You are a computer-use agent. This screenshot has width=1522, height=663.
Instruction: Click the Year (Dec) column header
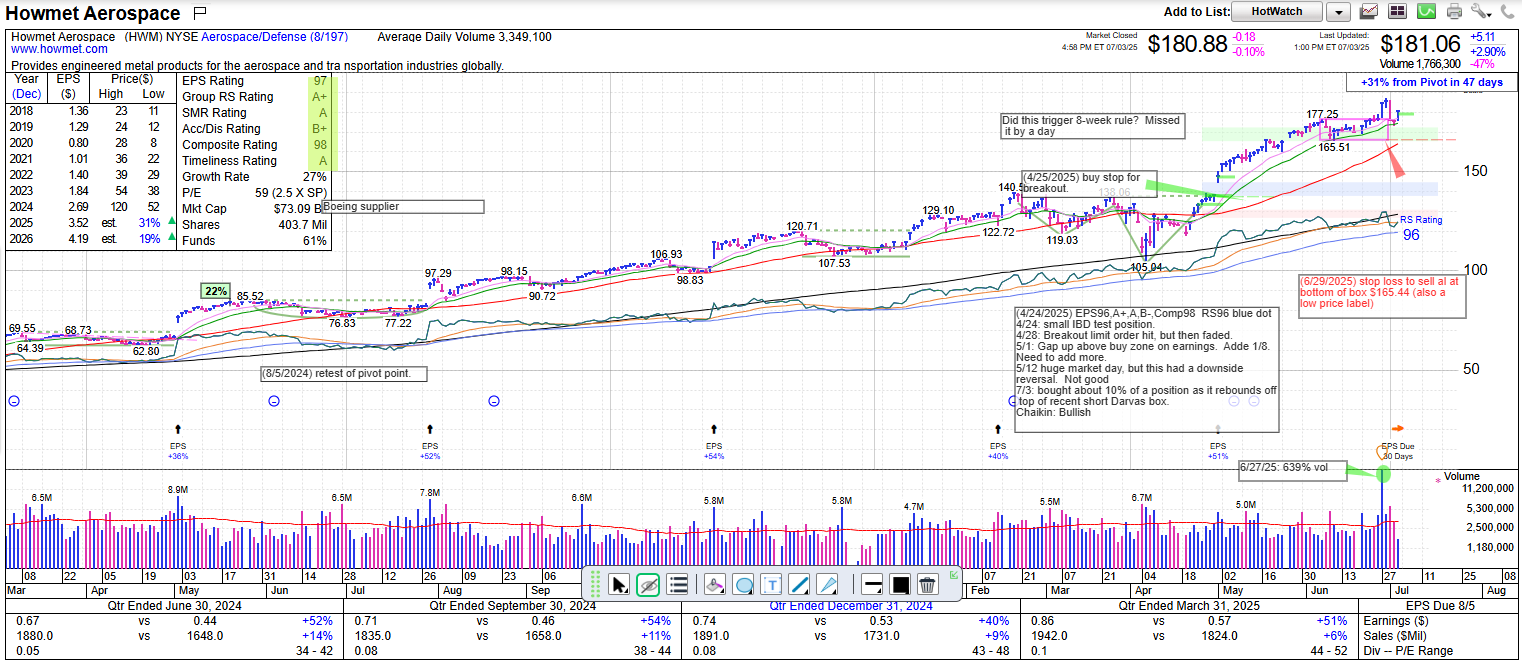[x=27, y=86]
